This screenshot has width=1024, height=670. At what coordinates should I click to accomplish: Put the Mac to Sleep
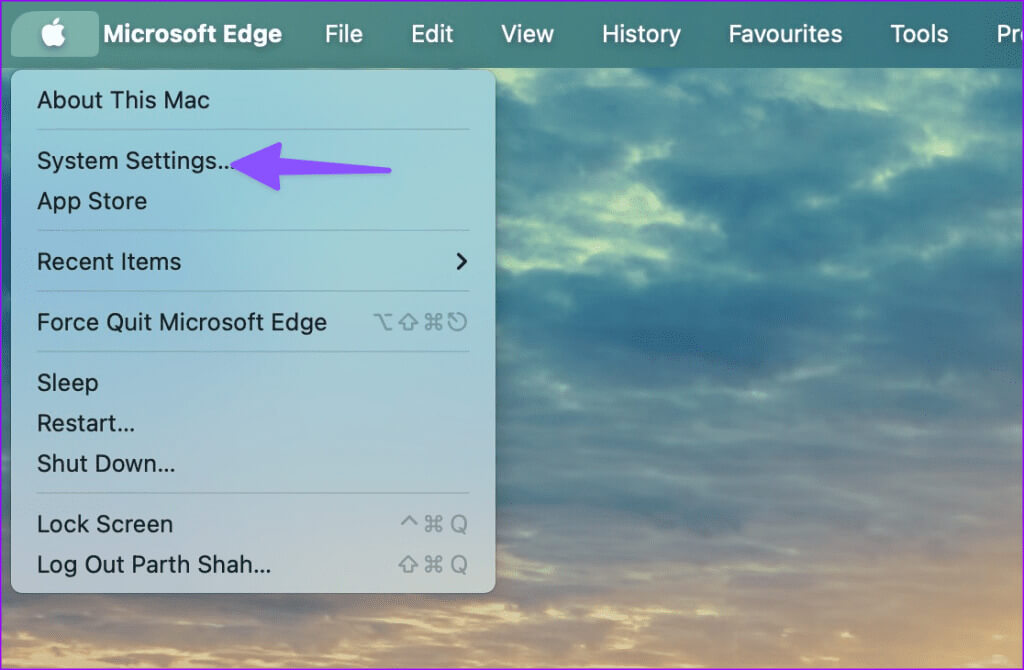(x=253, y=383)
